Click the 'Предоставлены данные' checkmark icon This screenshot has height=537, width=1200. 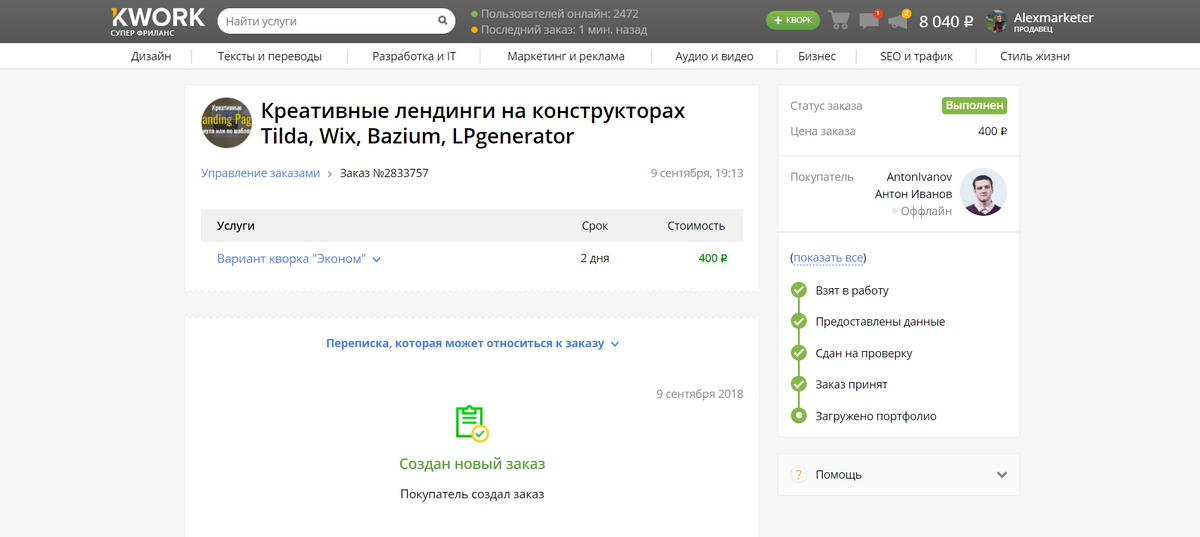point(798,321)
